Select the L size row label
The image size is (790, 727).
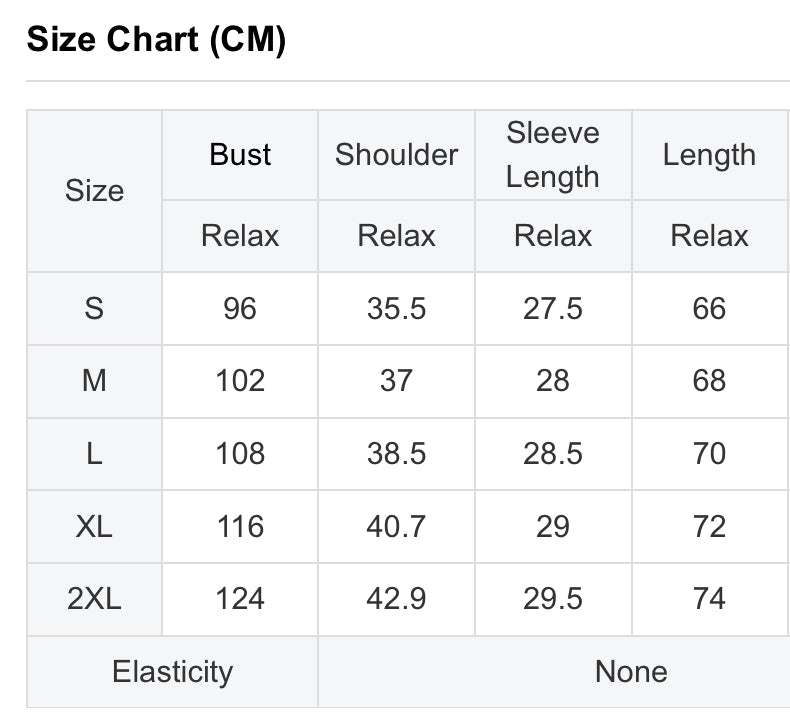tap(94, 453)
